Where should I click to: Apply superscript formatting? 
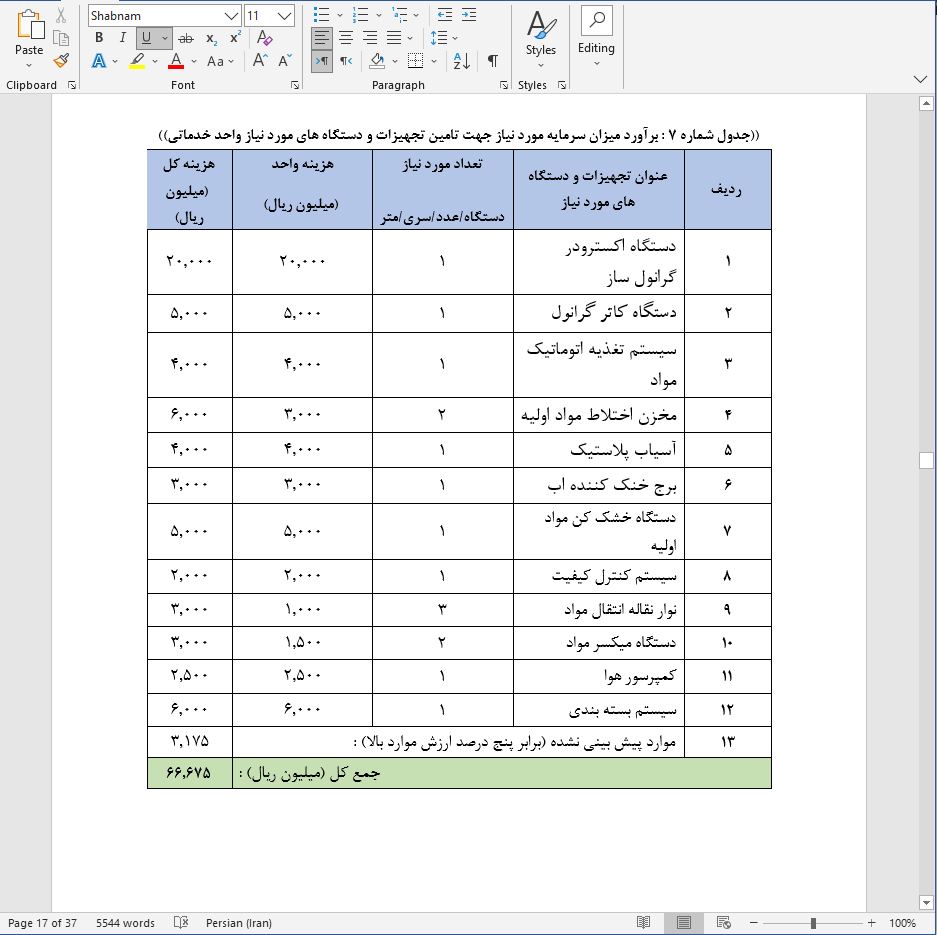[x=235, y=38]
